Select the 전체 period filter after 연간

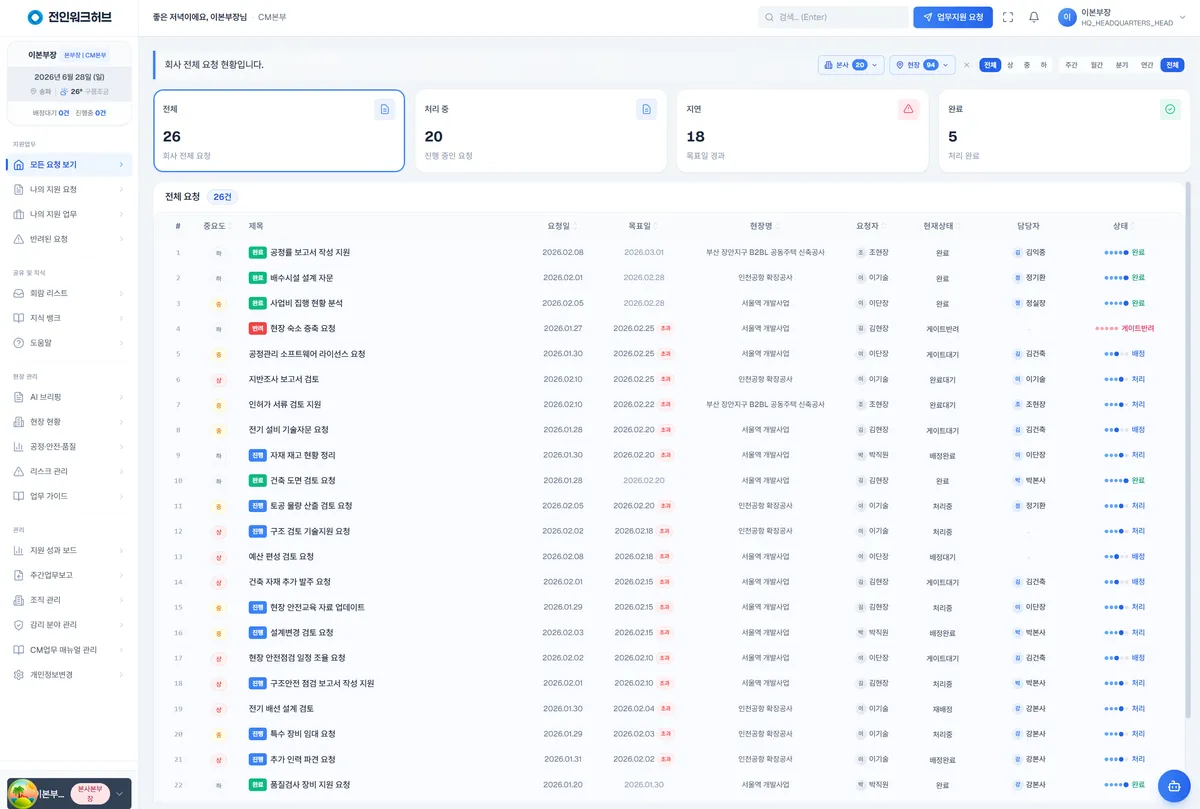click(1172, 65)
